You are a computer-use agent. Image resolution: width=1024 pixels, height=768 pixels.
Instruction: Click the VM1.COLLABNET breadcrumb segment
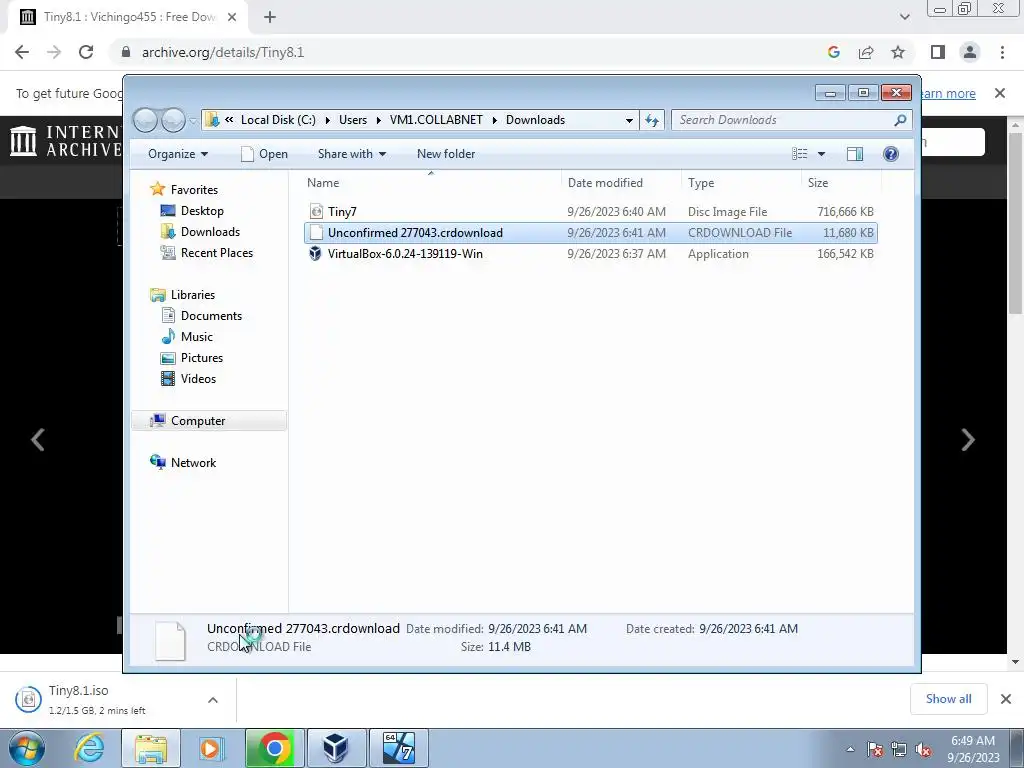[436, 120]
